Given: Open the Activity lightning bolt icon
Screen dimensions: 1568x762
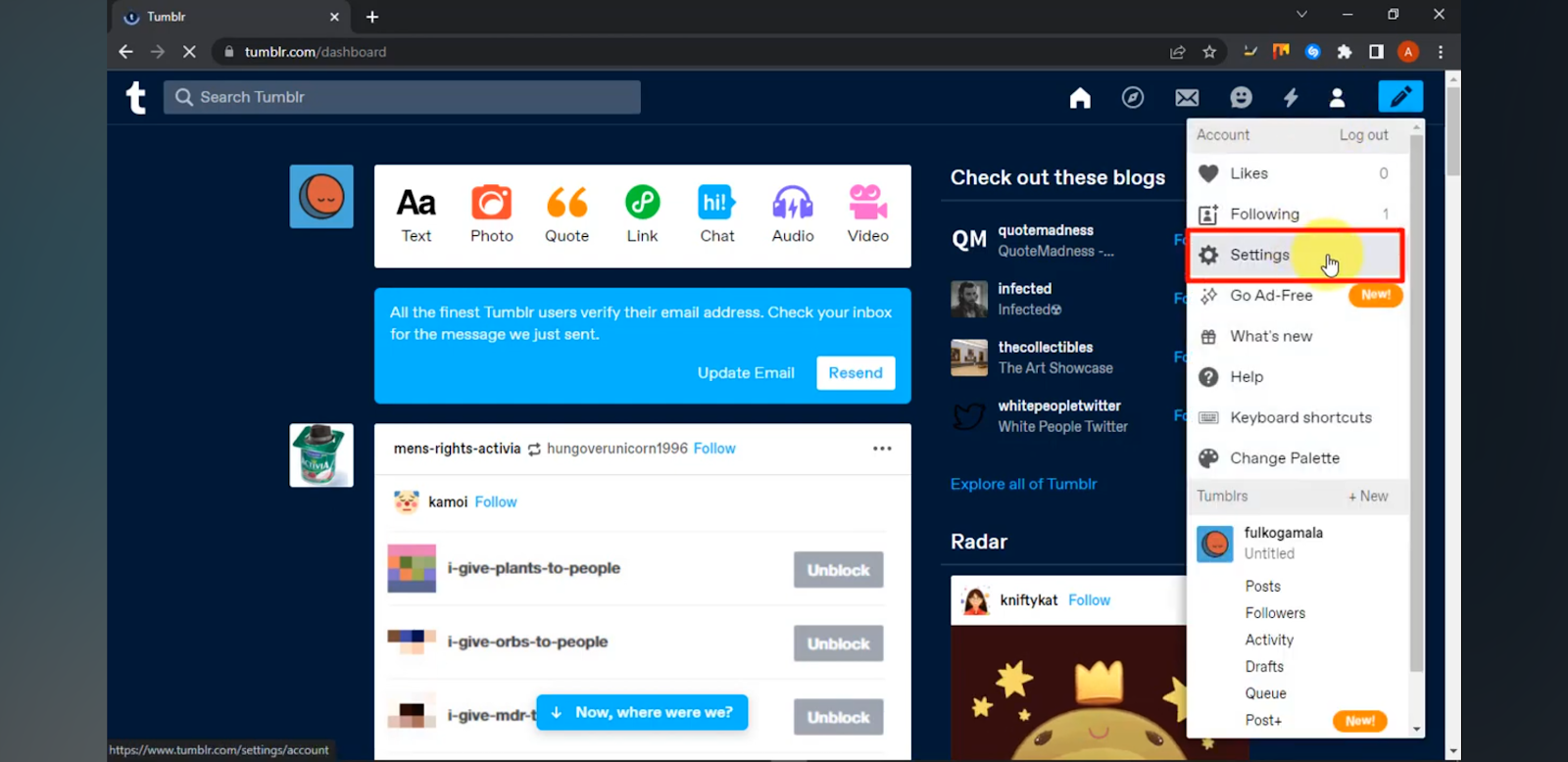Looking at the screenshot, I should pyautogui.click(x=1291, y=97).
